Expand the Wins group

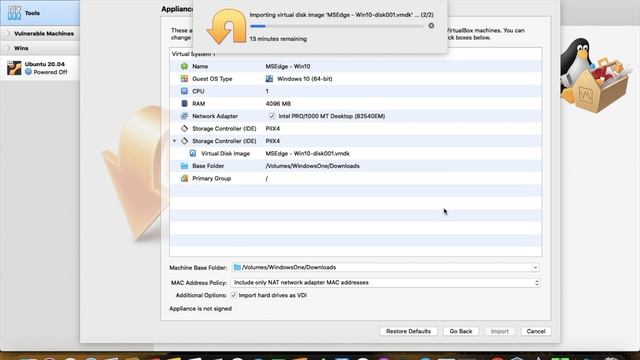point(9,48)
